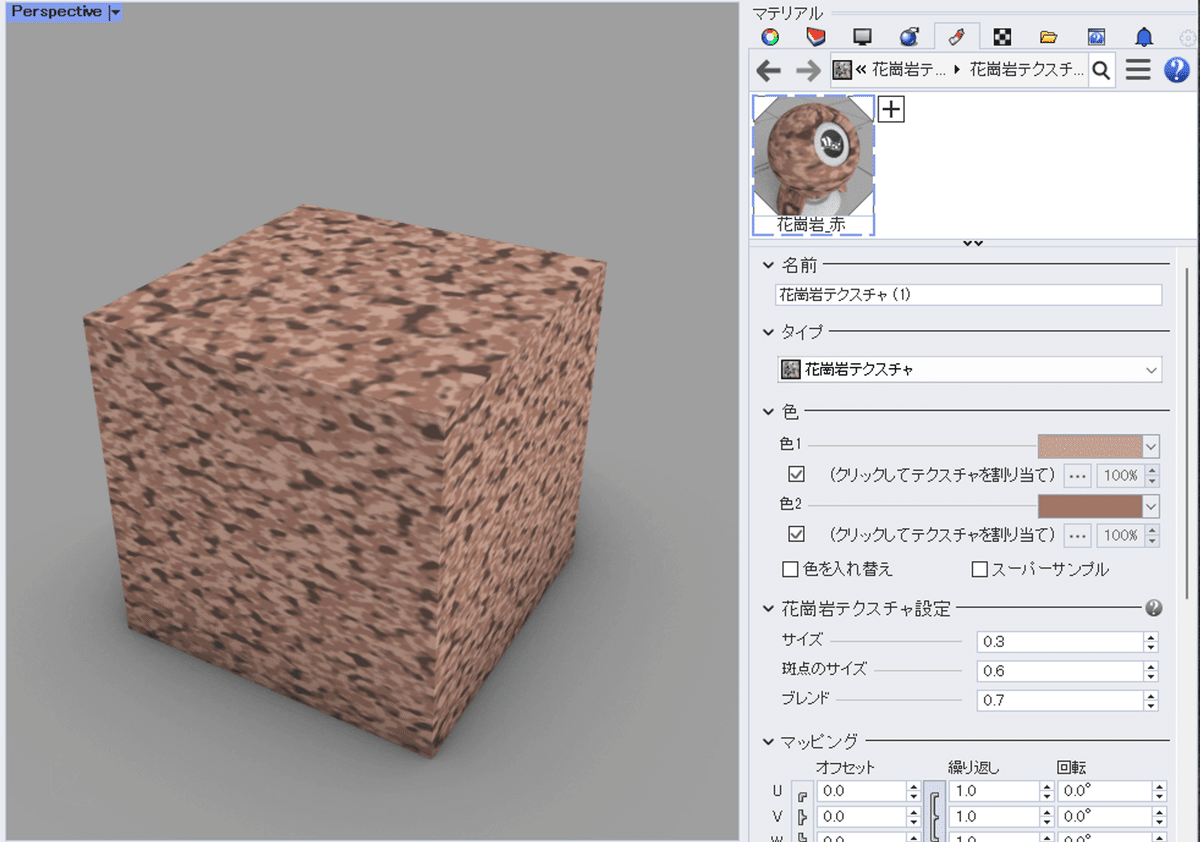
Task: Click the 色2 ellipsis button
Action: [x=1077, y=535]
